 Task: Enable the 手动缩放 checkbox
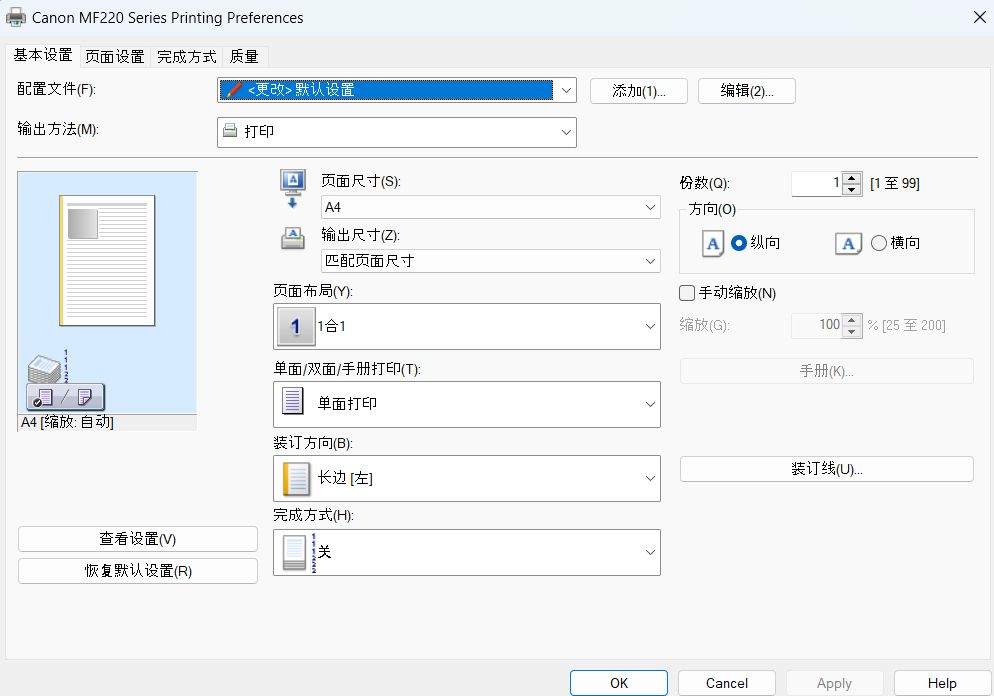point(687,293)
